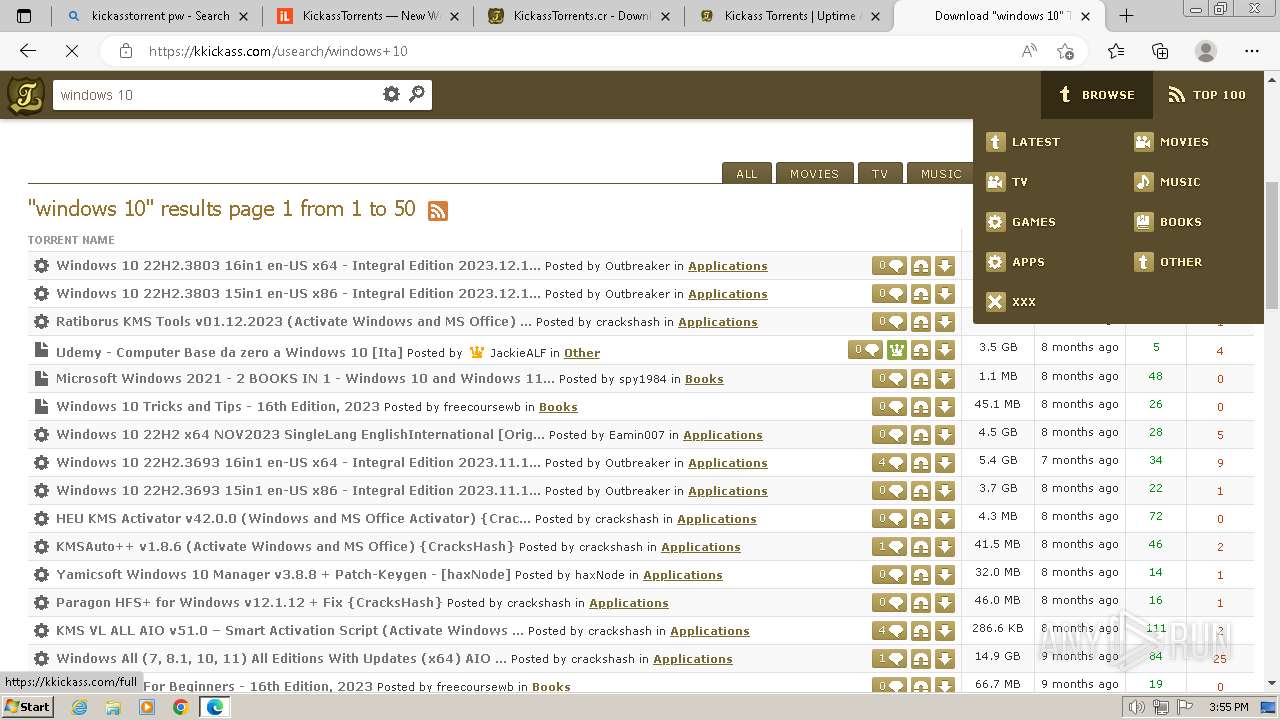Open the Collections toolbar icon
Image resolution: width=1280 pixels, height=720 pixels.
point(1160,51)
